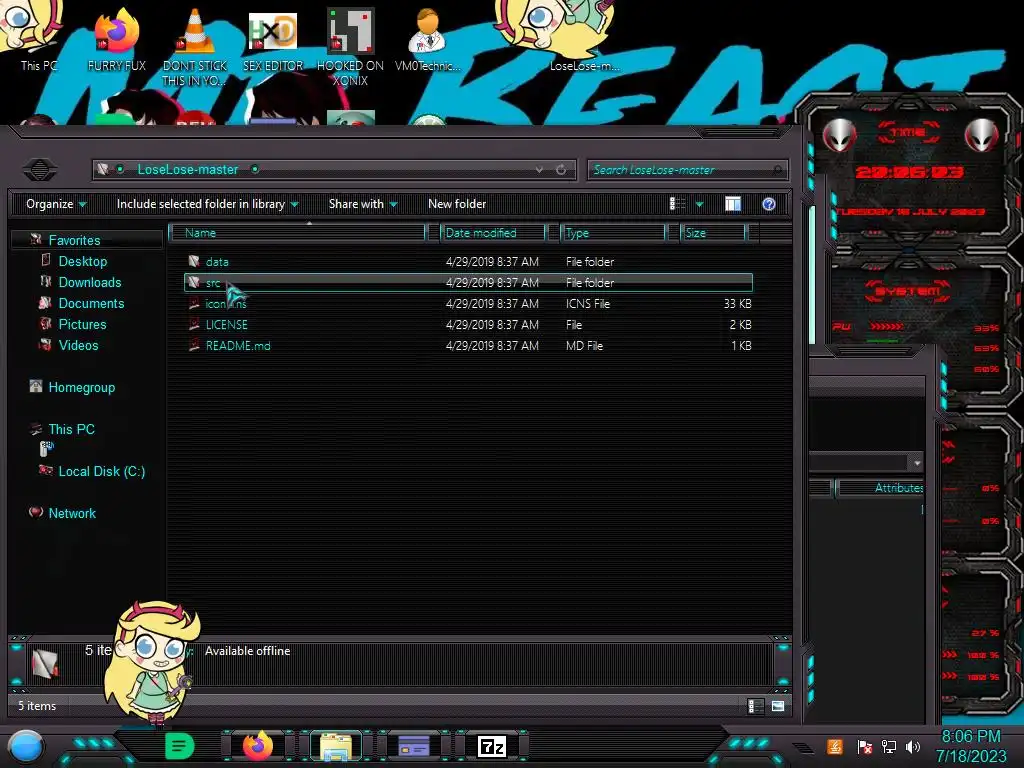Open Network in the navigation pane
1024x768 pixels.
coord(72,513)
